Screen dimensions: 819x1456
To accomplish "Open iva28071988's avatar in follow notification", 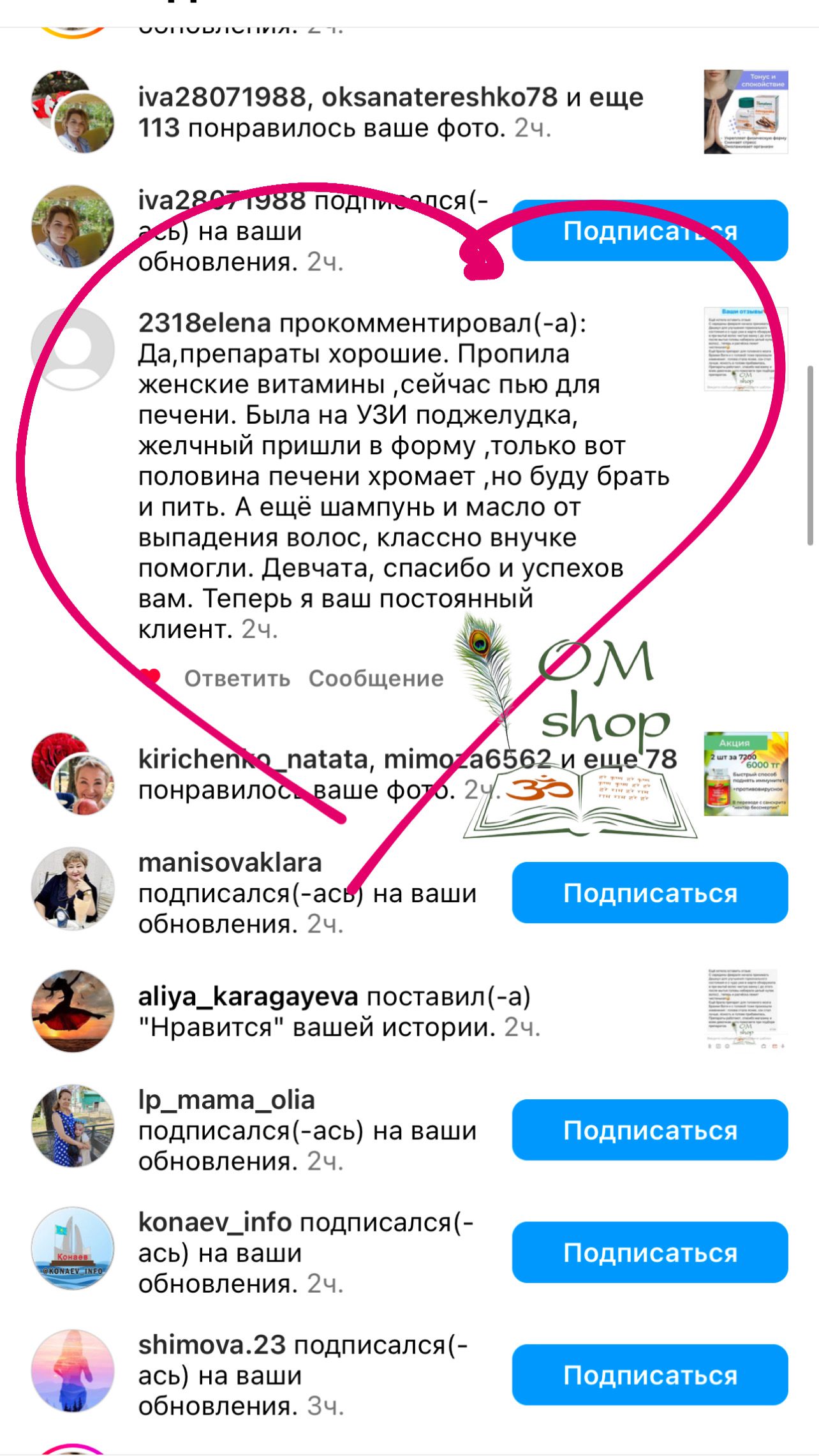I will point(73,227).
